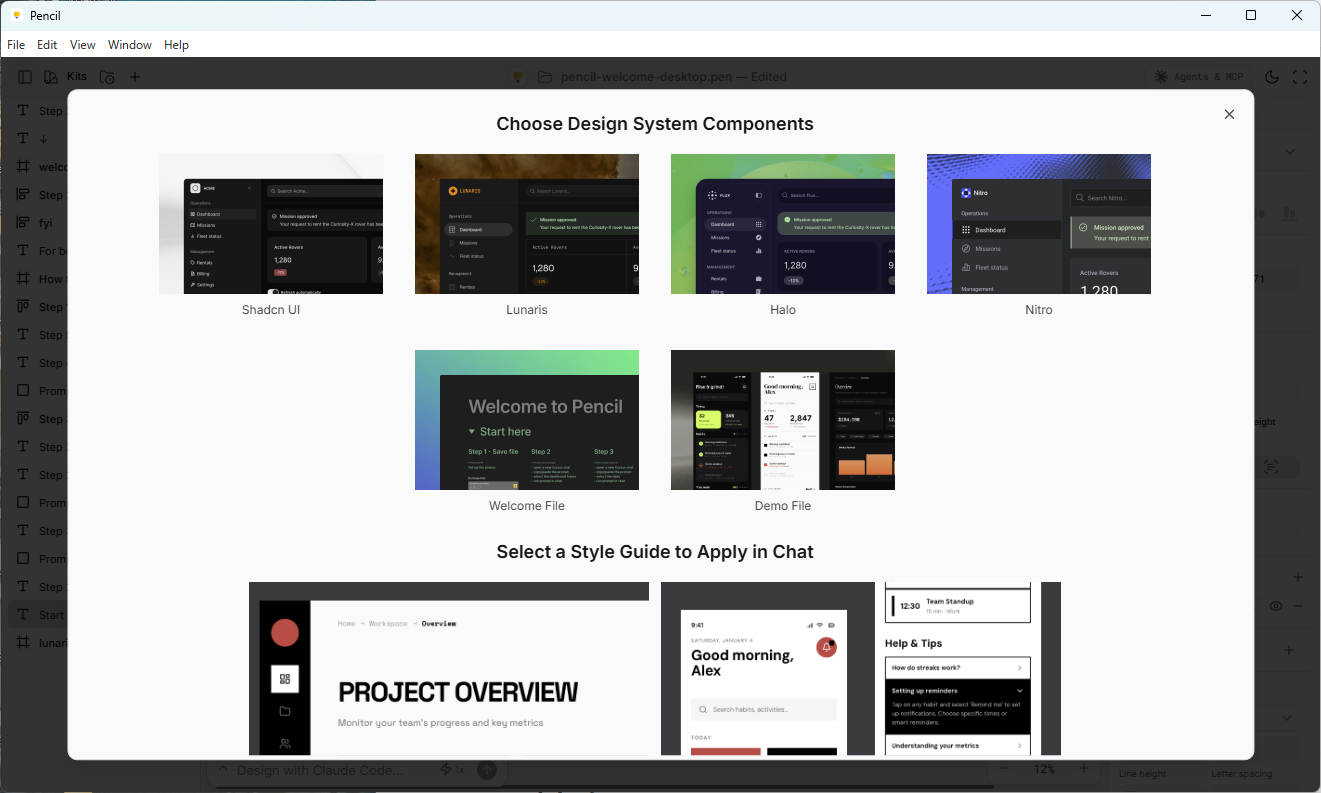The image size is (1321, 793).
Task: Pick the Halo design system preview
Action: click(783, 224)
